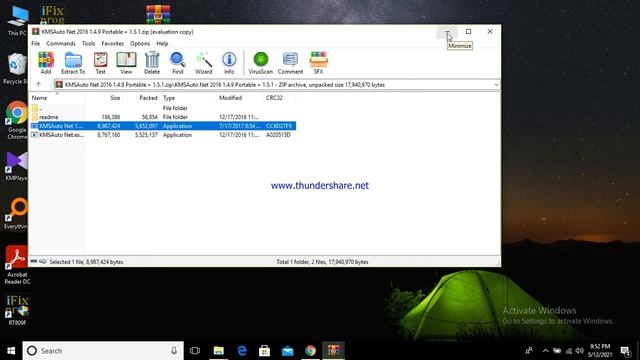Sort the list by the Modified column
This screenshot has height=360, width=640.
(240, 98)
